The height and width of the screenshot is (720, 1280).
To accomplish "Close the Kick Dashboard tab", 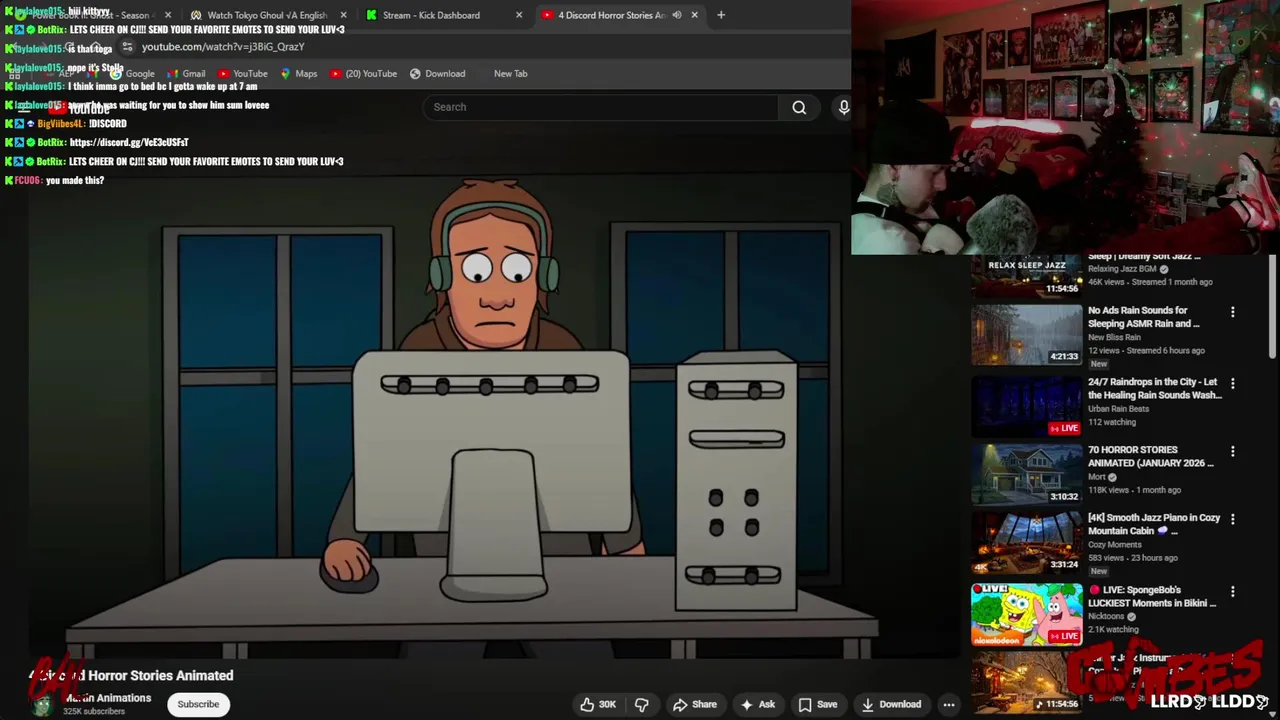I will (x=519, y=15).
